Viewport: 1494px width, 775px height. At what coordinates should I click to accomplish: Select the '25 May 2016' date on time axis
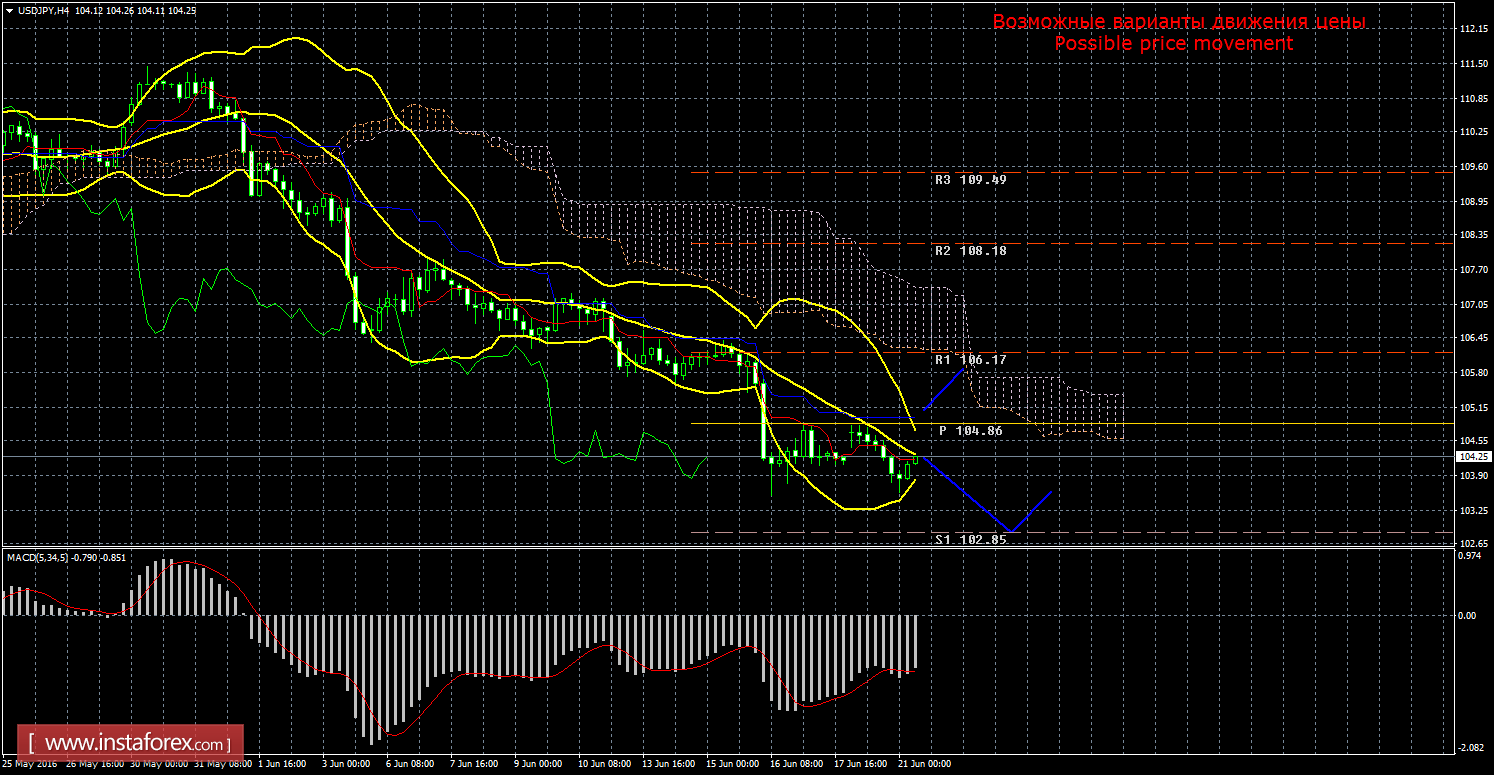click(x=28, y=764)
